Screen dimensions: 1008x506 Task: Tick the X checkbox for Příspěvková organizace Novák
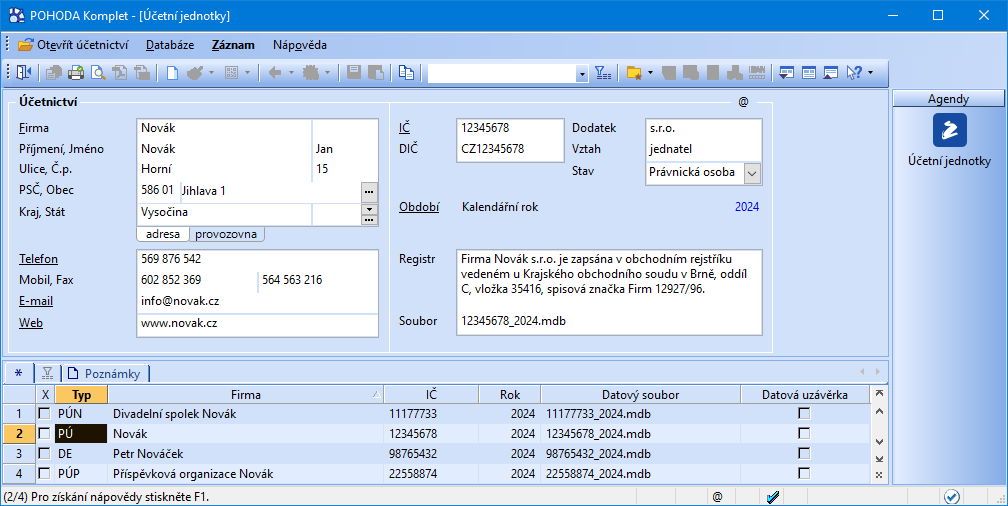[x=44, y=473]
